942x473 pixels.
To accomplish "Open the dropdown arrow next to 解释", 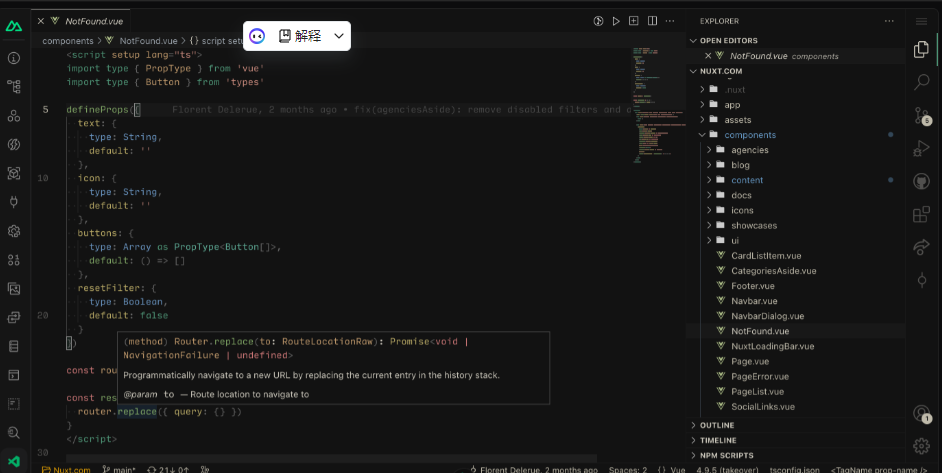I will point(339,36).
